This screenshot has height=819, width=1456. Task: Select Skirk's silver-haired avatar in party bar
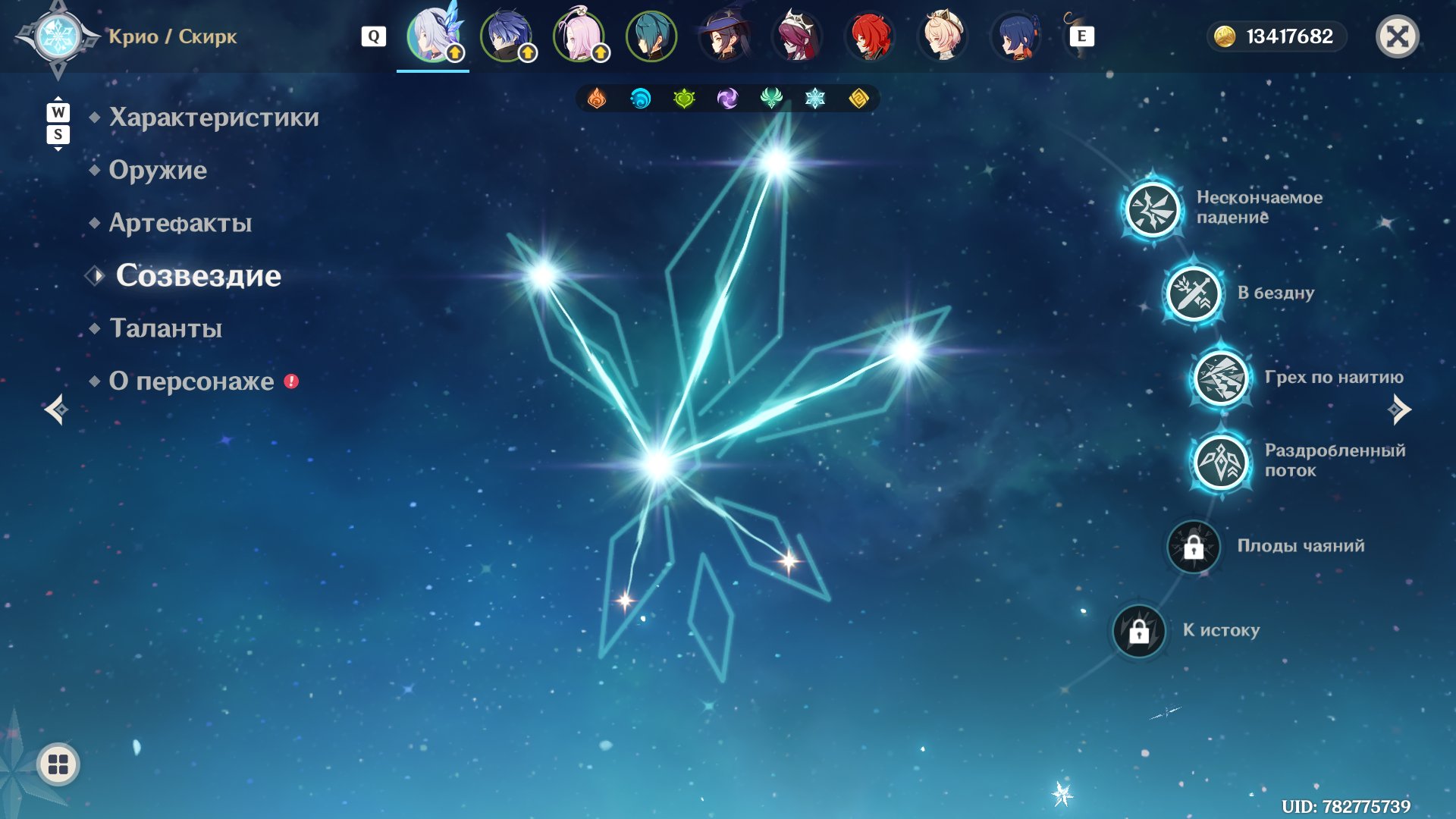click(433, 36)
